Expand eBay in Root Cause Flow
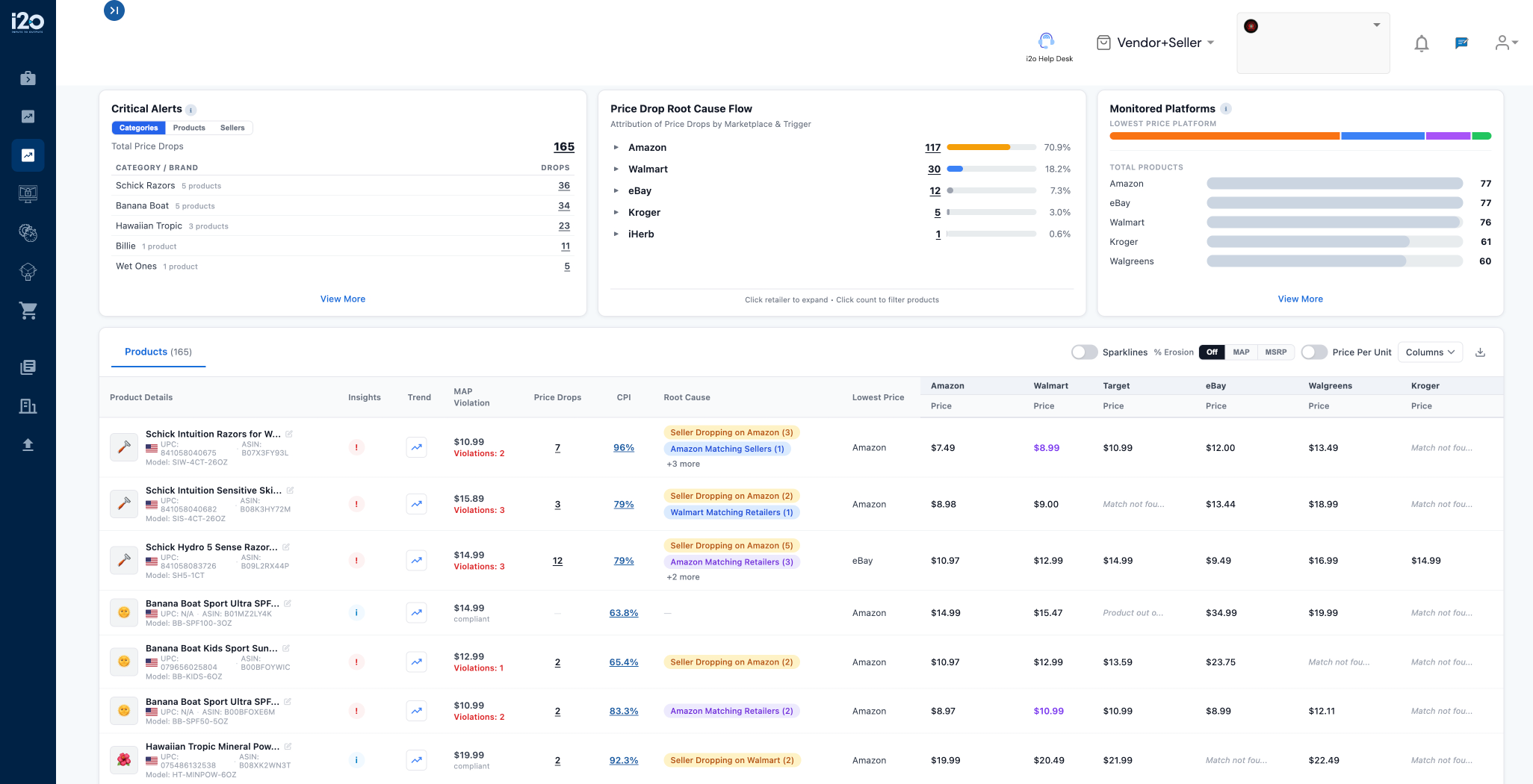Viewport: 1533px width, 784px height. 616,191
